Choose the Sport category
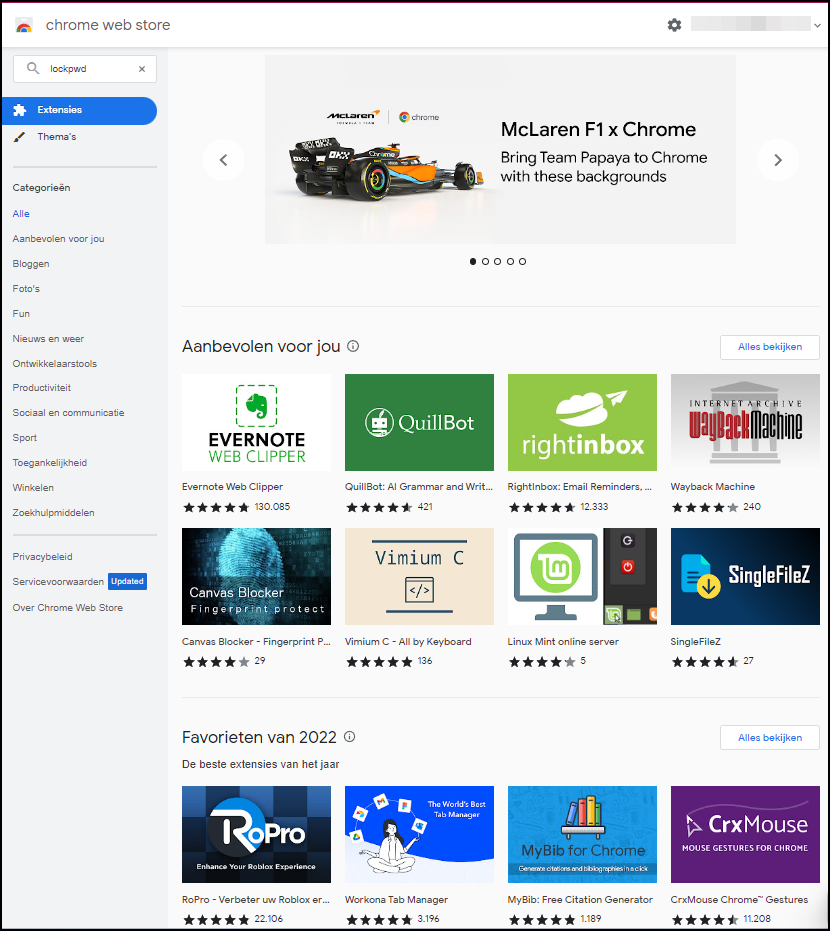Viewport: 830px width, 931px height. click(x=24, y=438)
